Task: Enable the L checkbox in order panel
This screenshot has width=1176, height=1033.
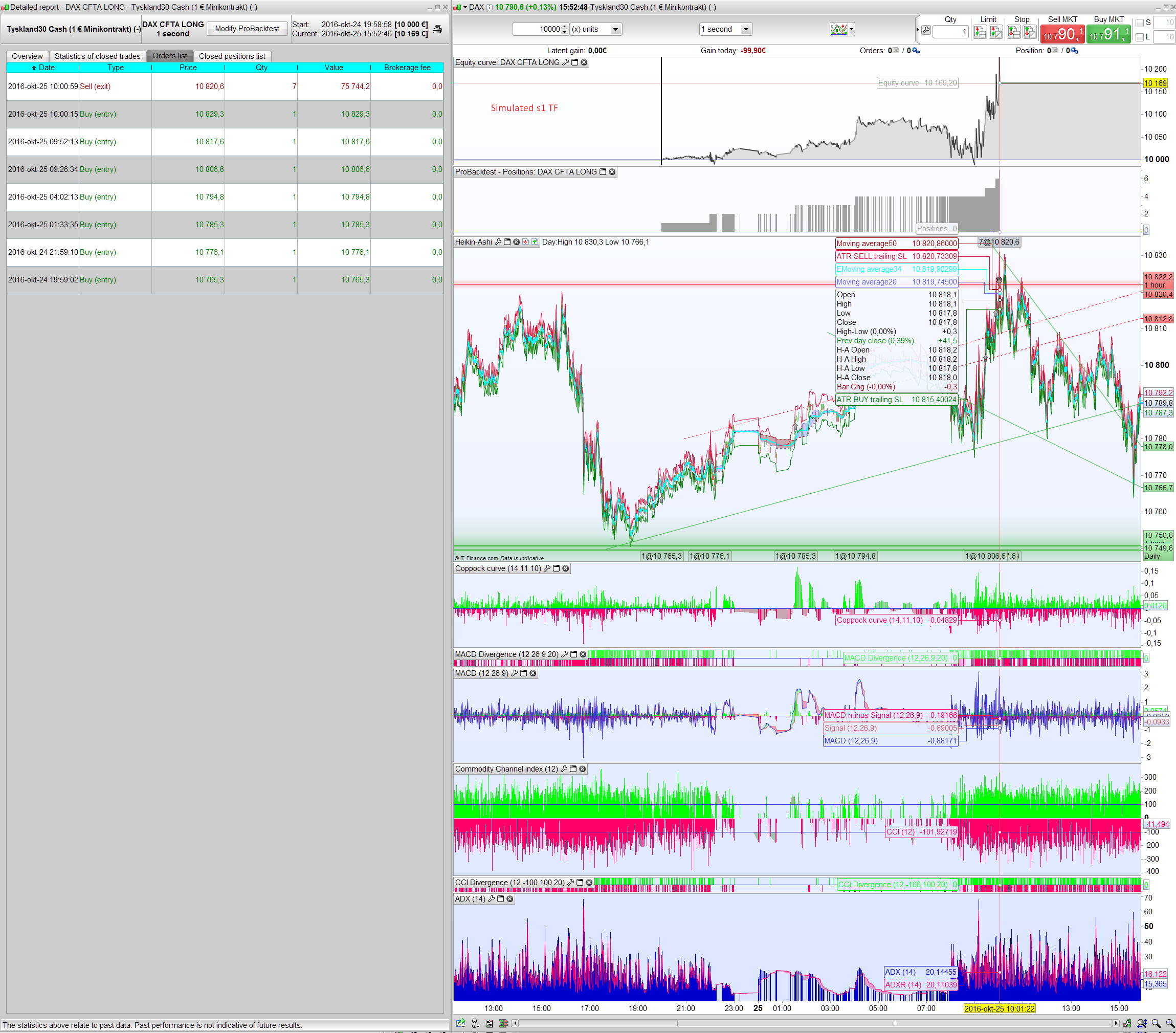Action: tap(1139, 37)
